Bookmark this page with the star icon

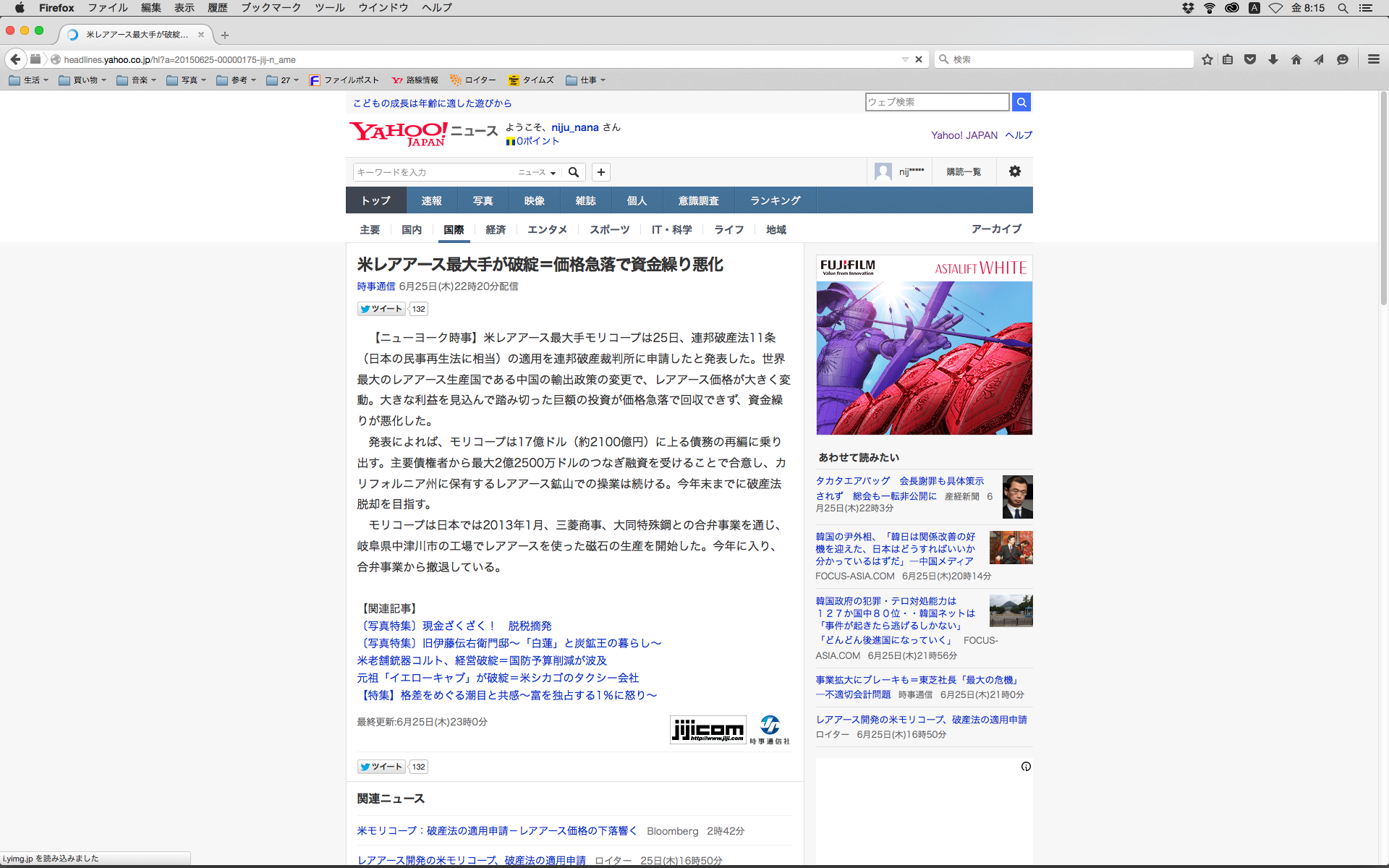tap(1207, 60)
